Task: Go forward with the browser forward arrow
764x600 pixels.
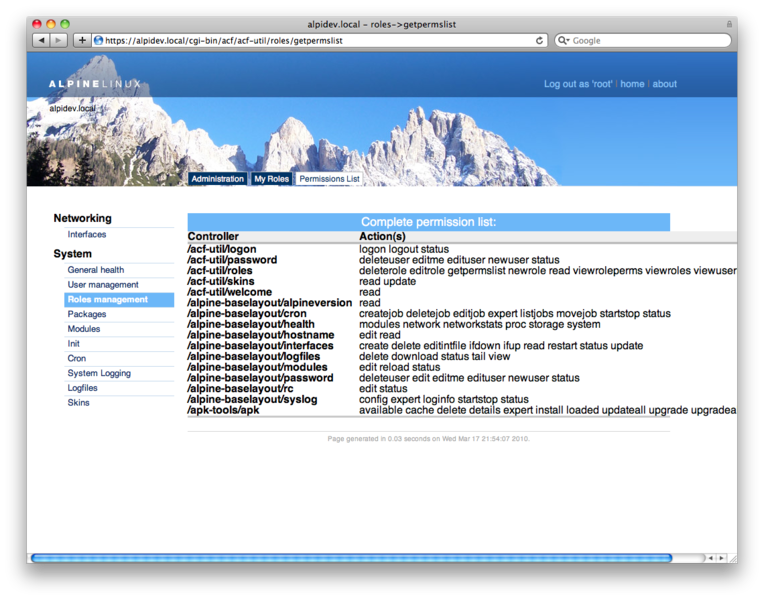Action: [x=58, y=40]
